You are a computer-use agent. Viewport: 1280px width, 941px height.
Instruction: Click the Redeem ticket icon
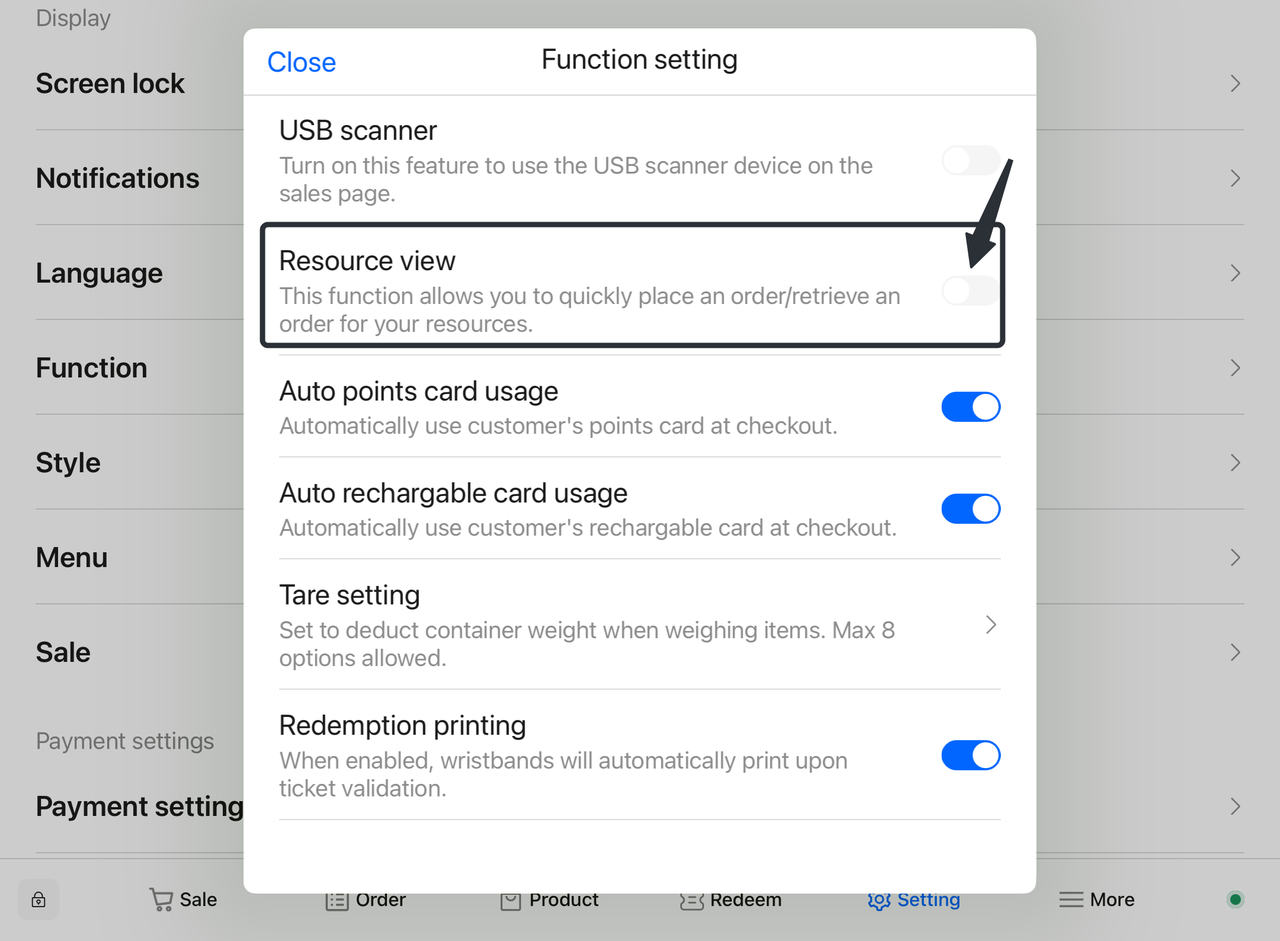pos(691,900)
